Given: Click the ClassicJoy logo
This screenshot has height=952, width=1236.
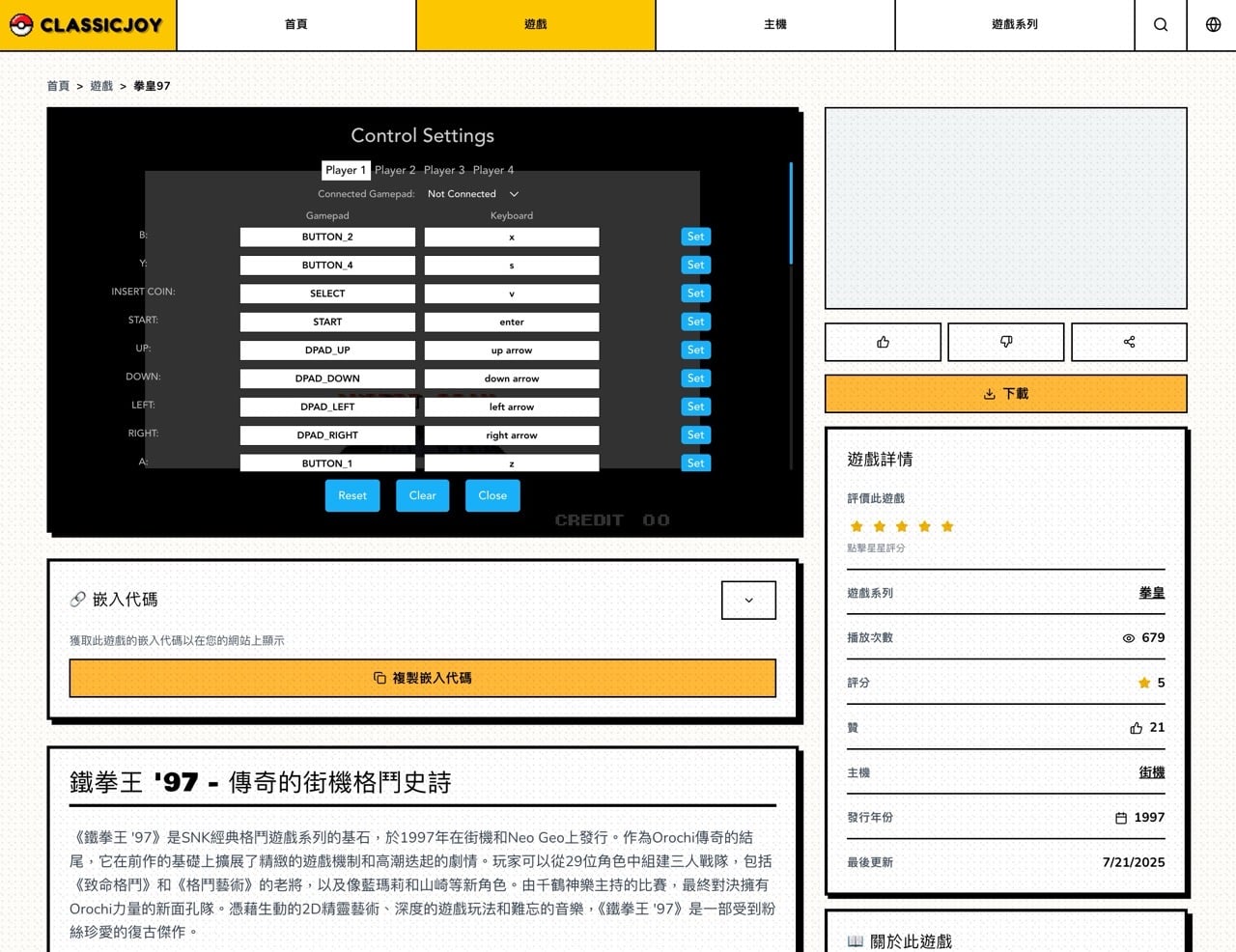Looking at the screenshot, I should coord(87,25).
